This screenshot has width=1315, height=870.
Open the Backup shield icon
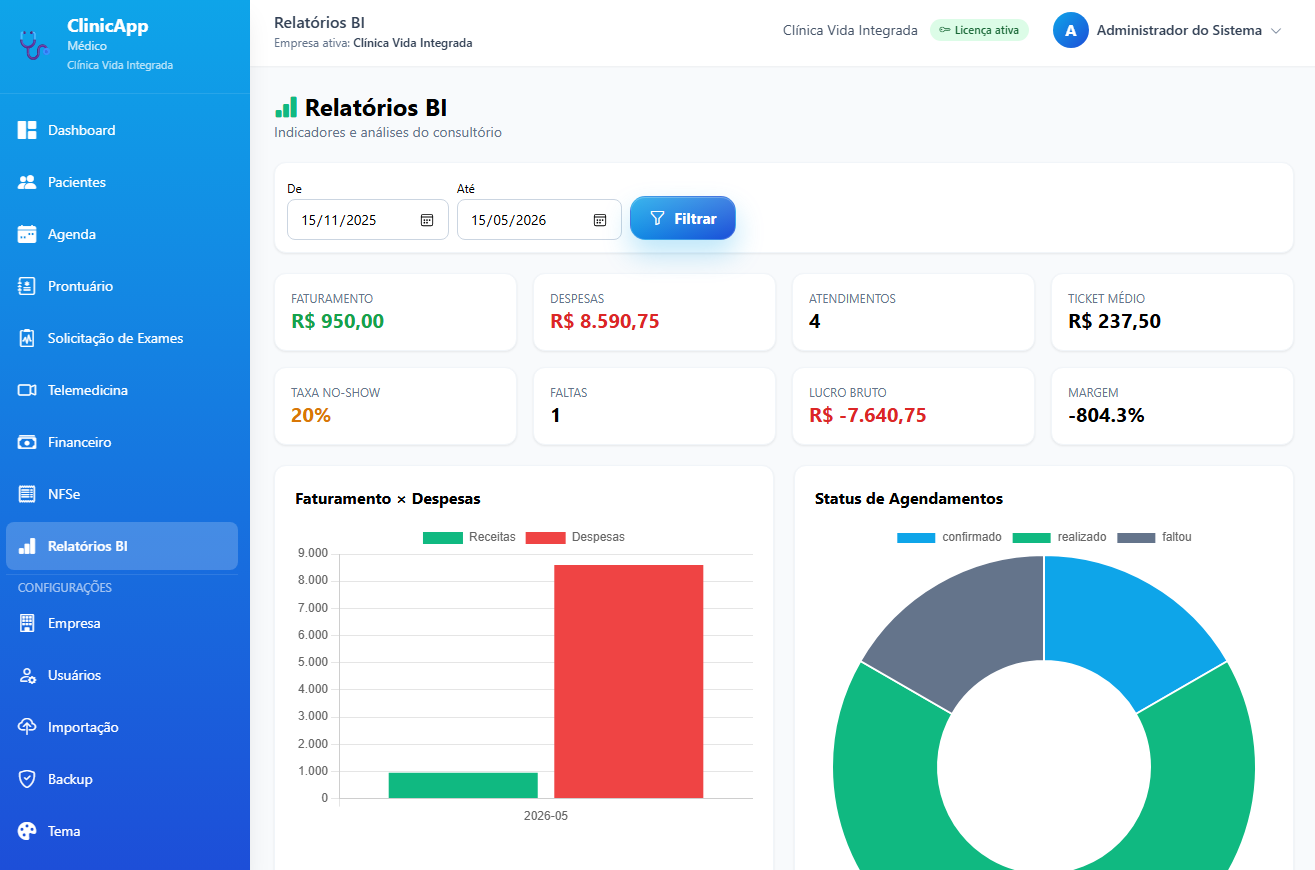click(27, 779)
